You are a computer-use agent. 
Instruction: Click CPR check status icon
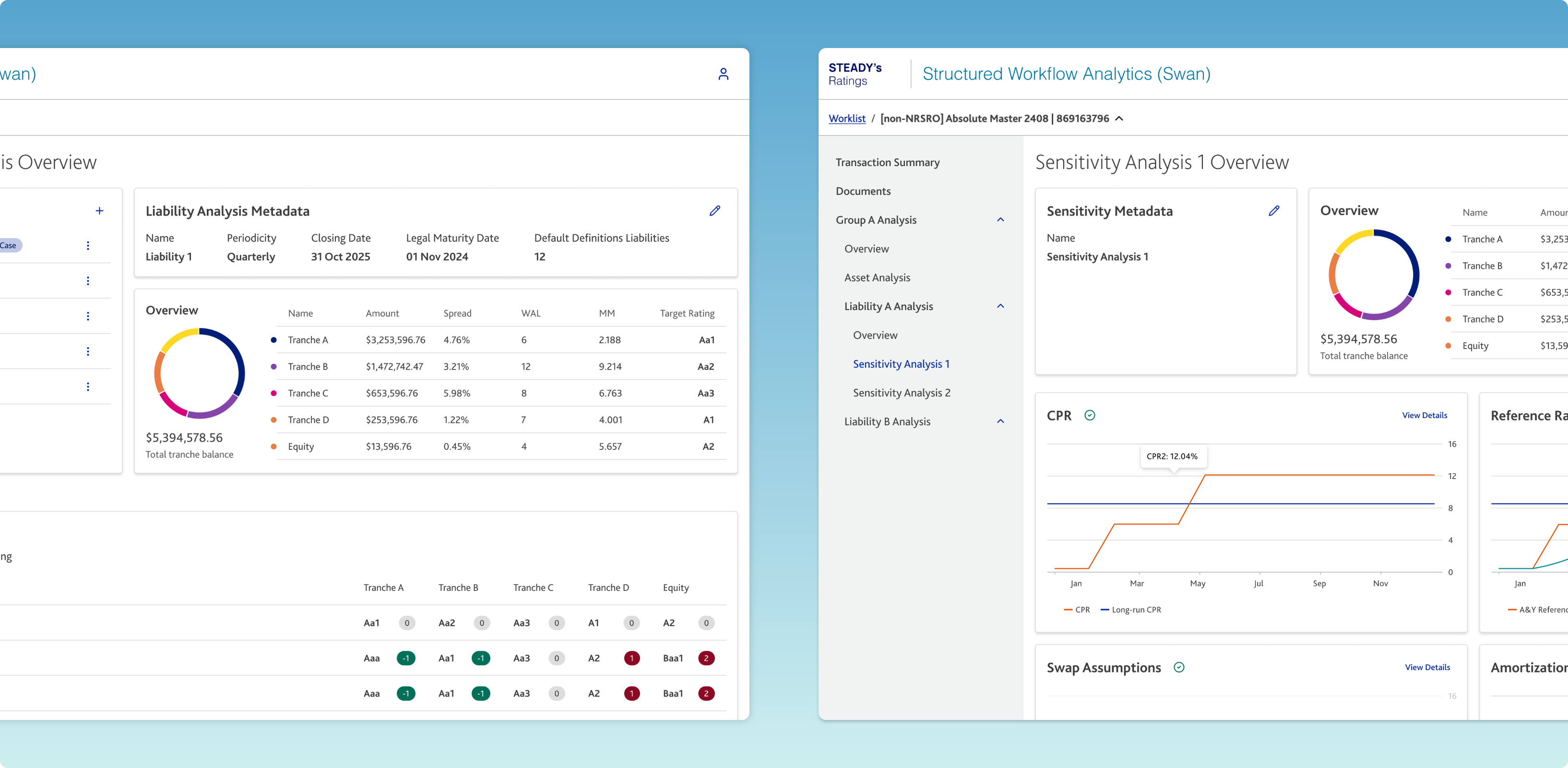(1090, 415)
